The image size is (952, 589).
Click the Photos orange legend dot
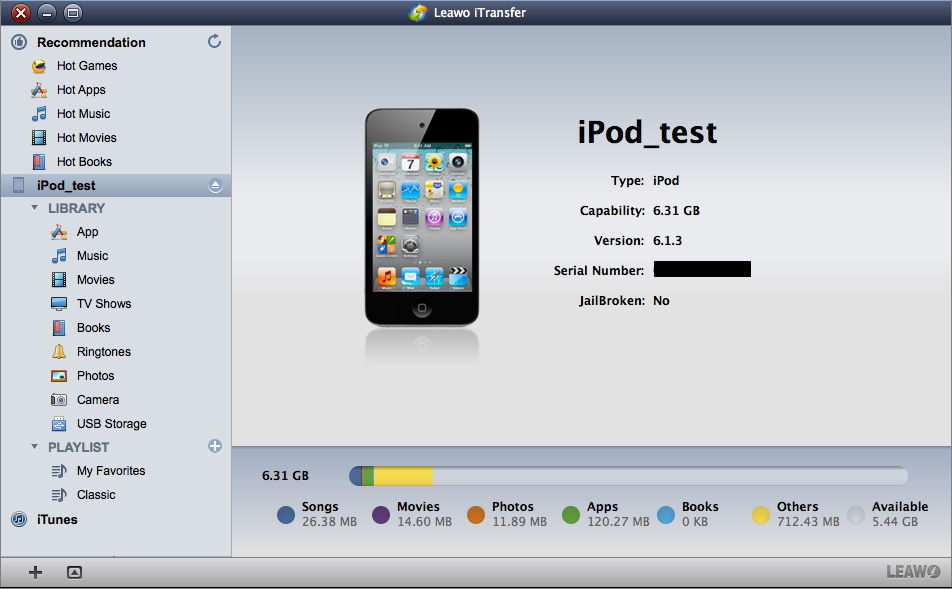[476, 515]
